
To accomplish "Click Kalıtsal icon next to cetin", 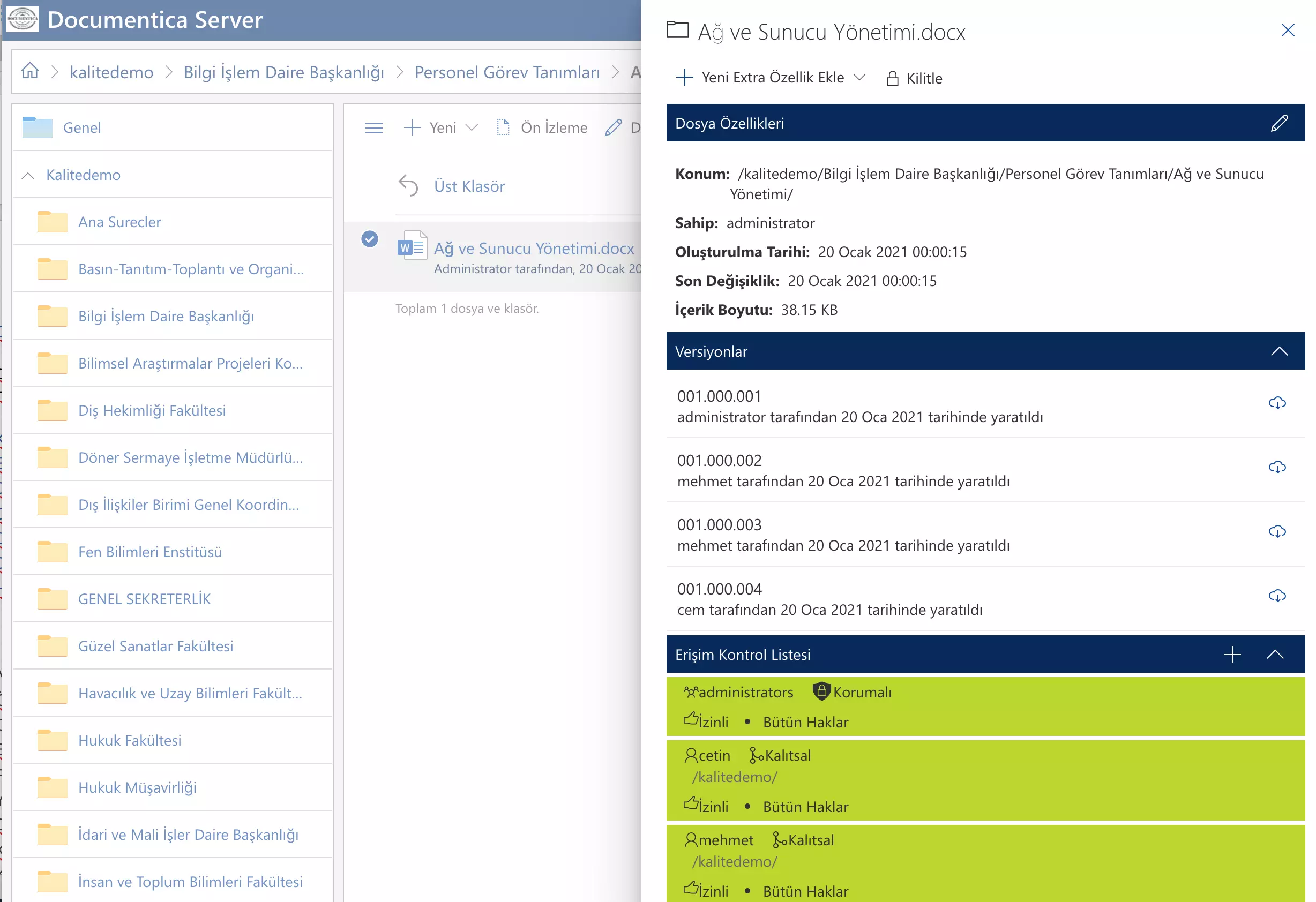I will (756, 755).
